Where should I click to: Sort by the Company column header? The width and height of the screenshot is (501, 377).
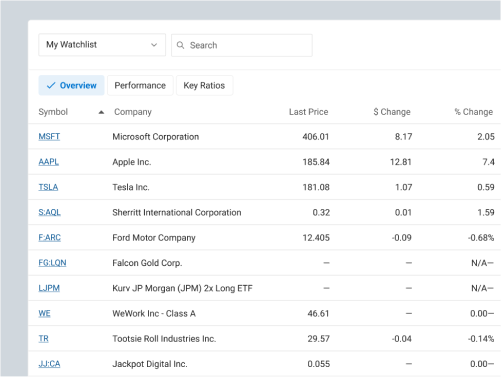point(133,112)
